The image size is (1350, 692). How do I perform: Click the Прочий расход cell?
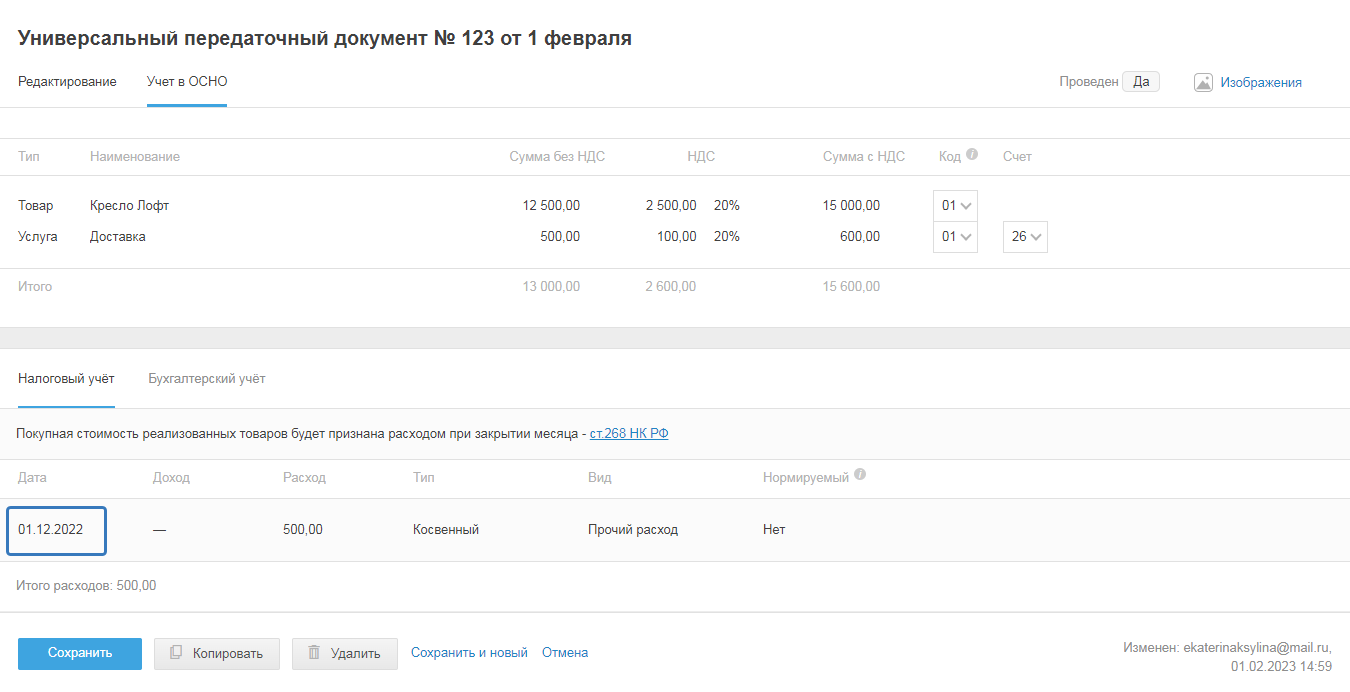[633, 530]
